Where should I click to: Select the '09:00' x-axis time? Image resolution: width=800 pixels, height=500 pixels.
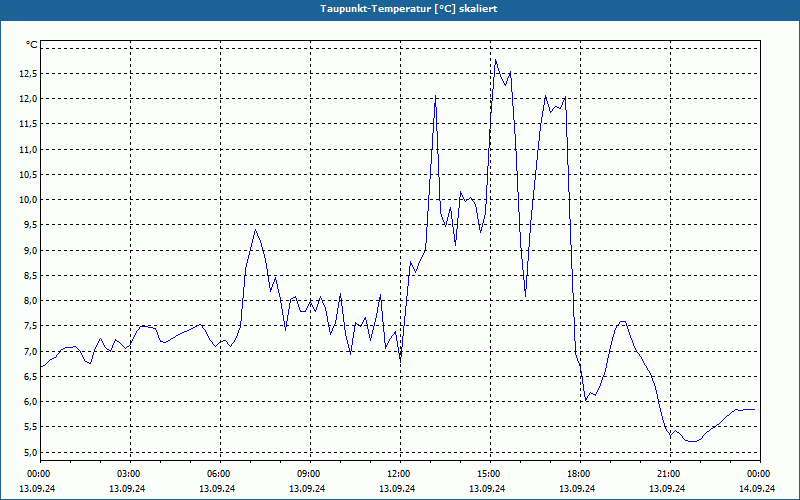pyautogui.click(x=310, y=474)
